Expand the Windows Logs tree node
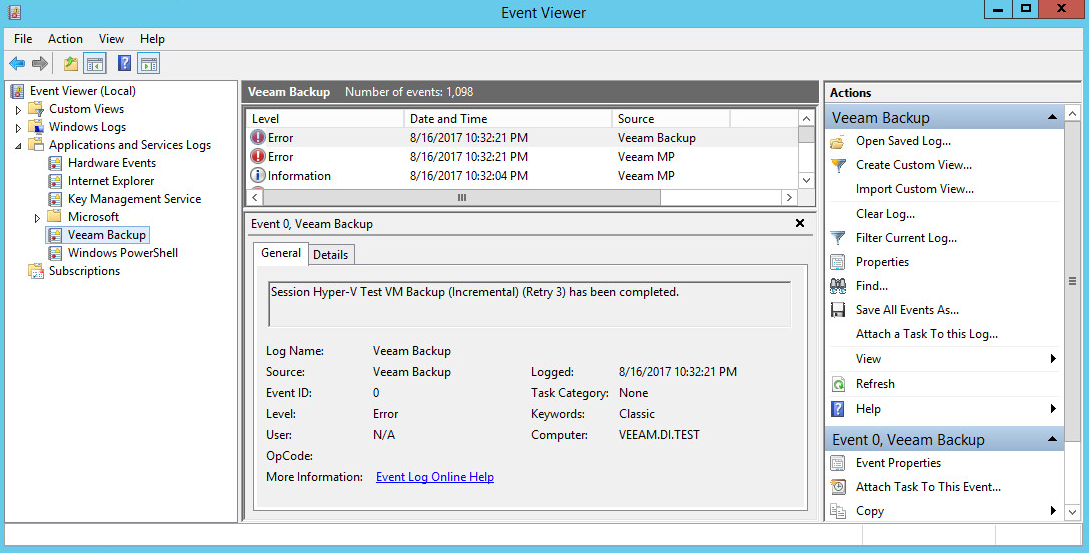The image size is (1089, 553). tap(18, 127)
